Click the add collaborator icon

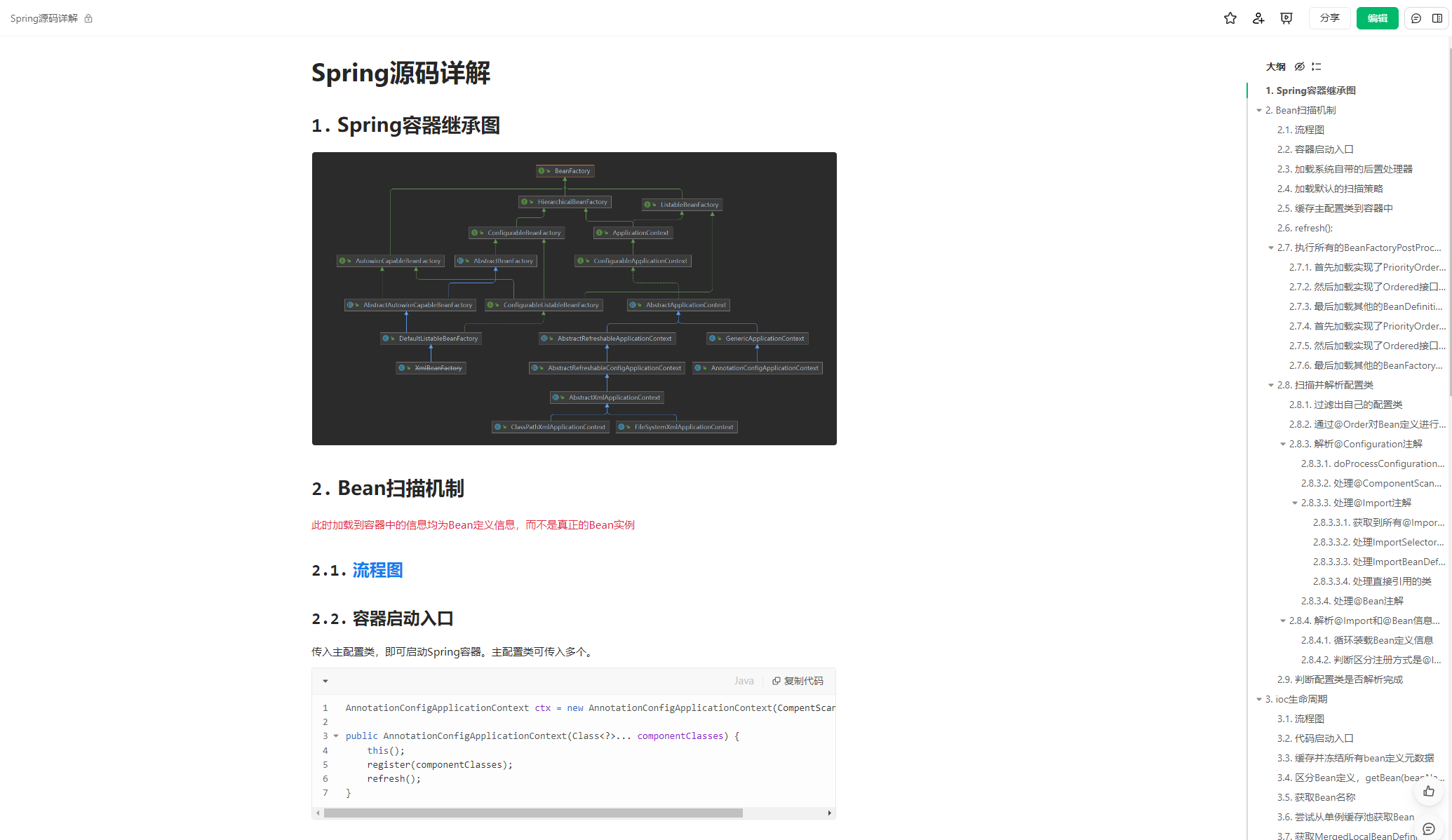pyautogui.click(x=1258, y=18)
